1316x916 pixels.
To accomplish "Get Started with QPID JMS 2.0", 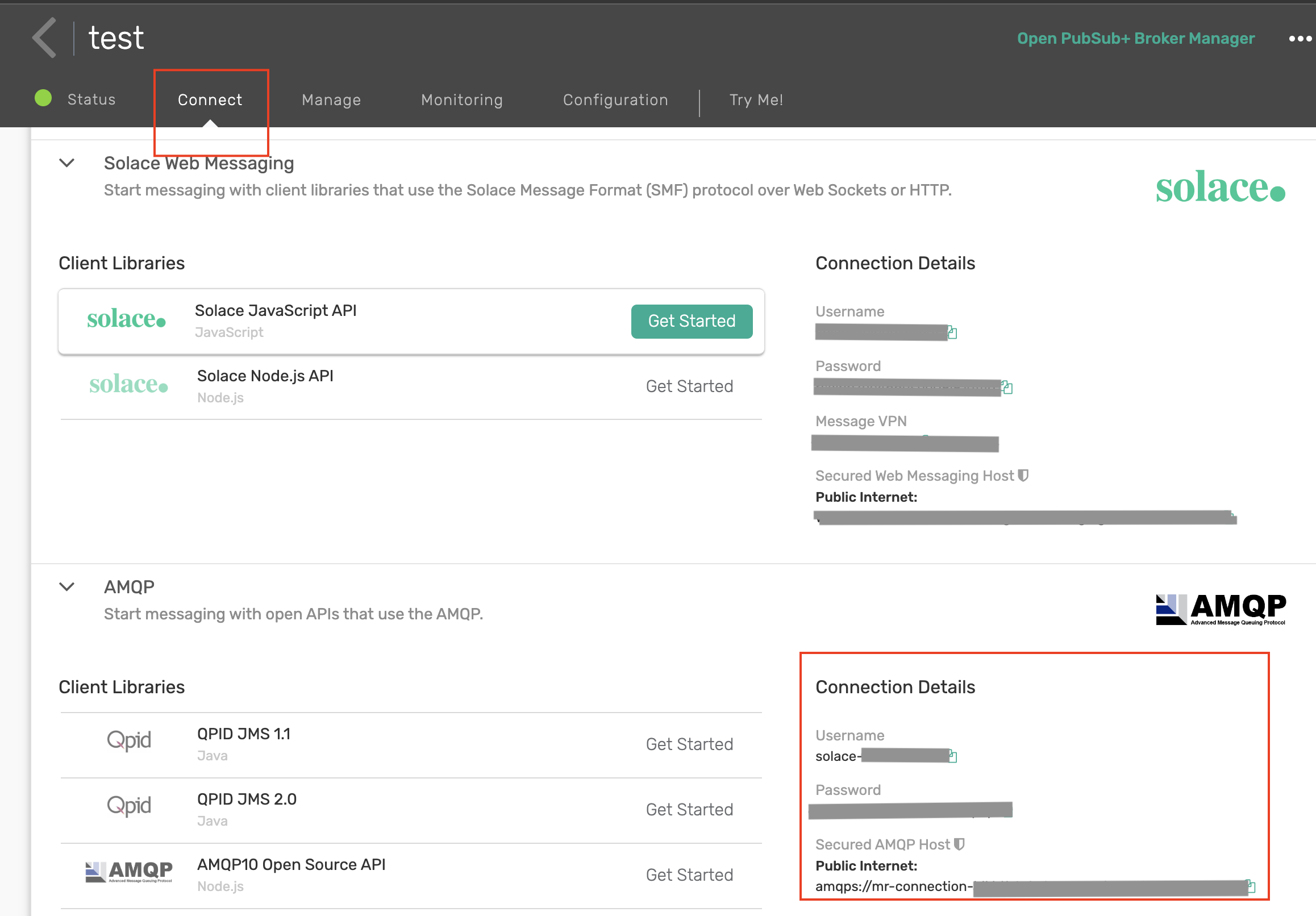I will 689,809.
